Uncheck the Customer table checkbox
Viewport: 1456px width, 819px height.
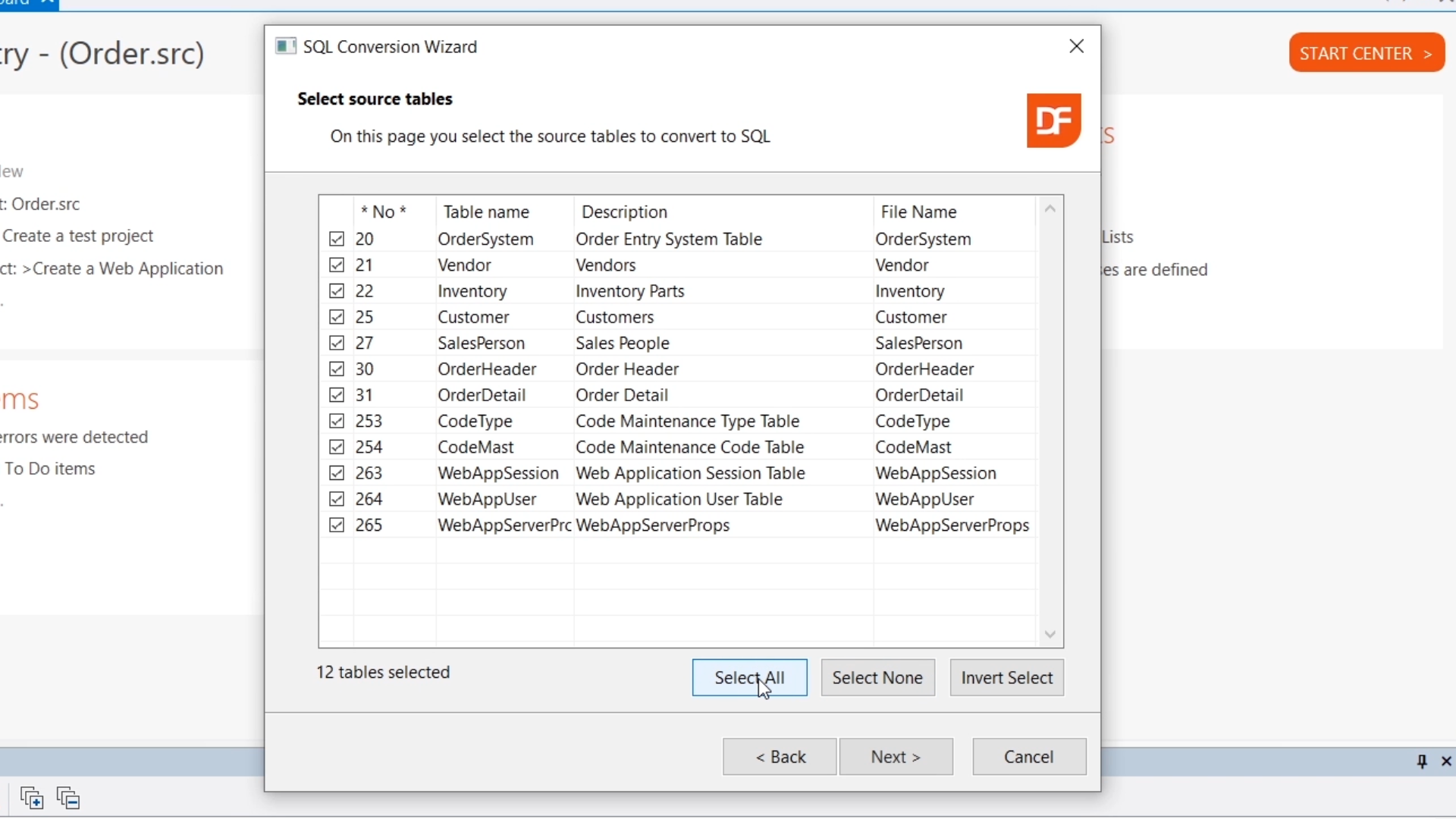(x=337, y=317)
